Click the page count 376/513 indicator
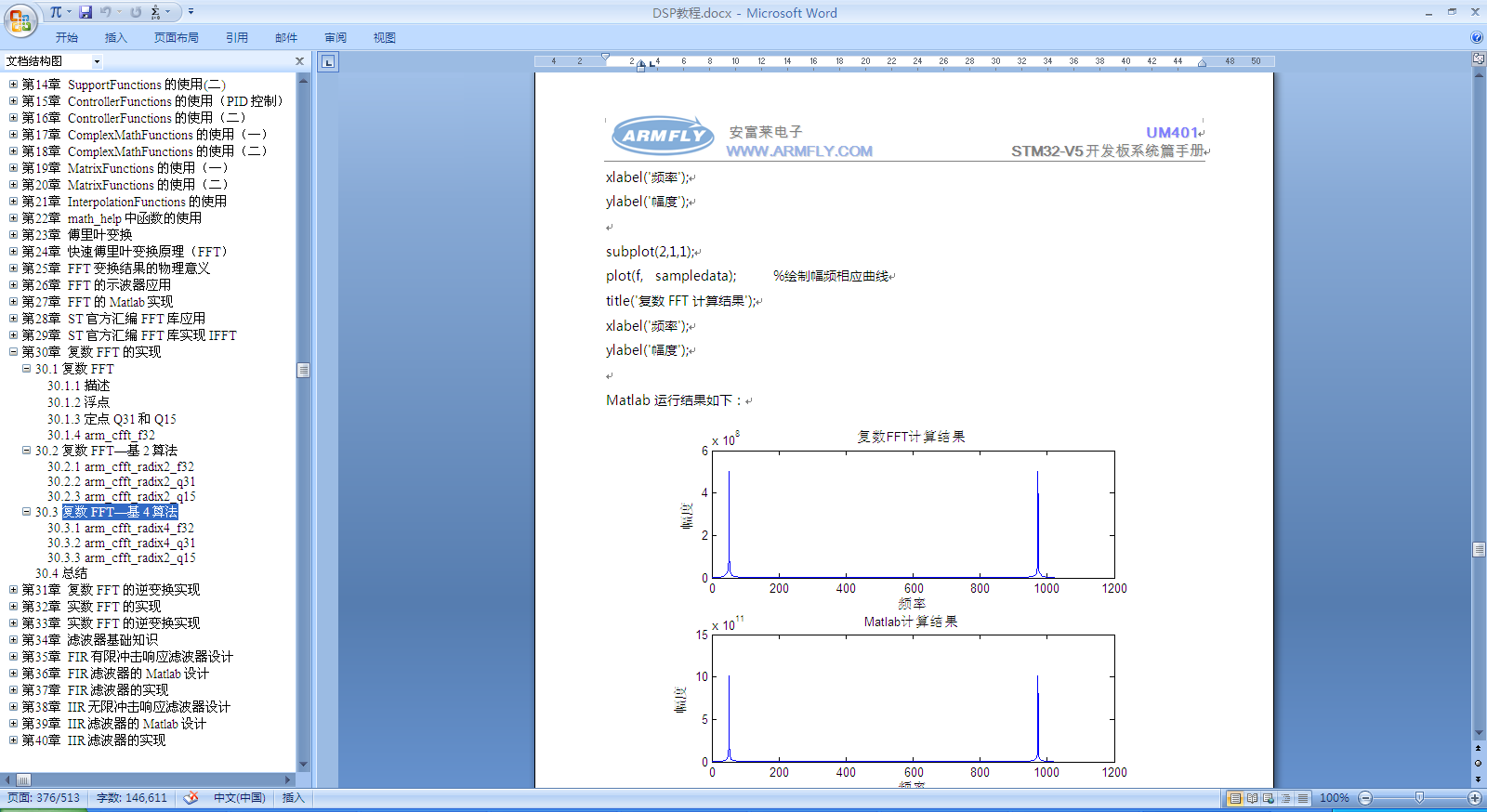This screenshot has height=812, width=1487. (x=44, y=798)
